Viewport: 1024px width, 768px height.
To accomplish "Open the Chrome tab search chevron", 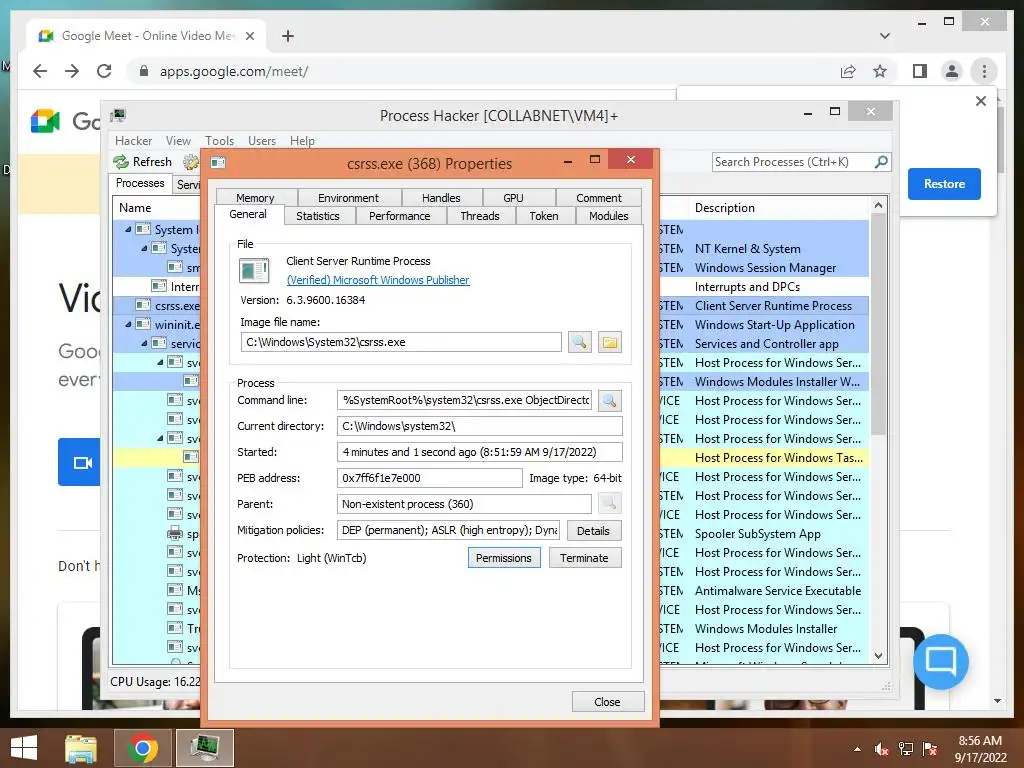I will point(885,36).
